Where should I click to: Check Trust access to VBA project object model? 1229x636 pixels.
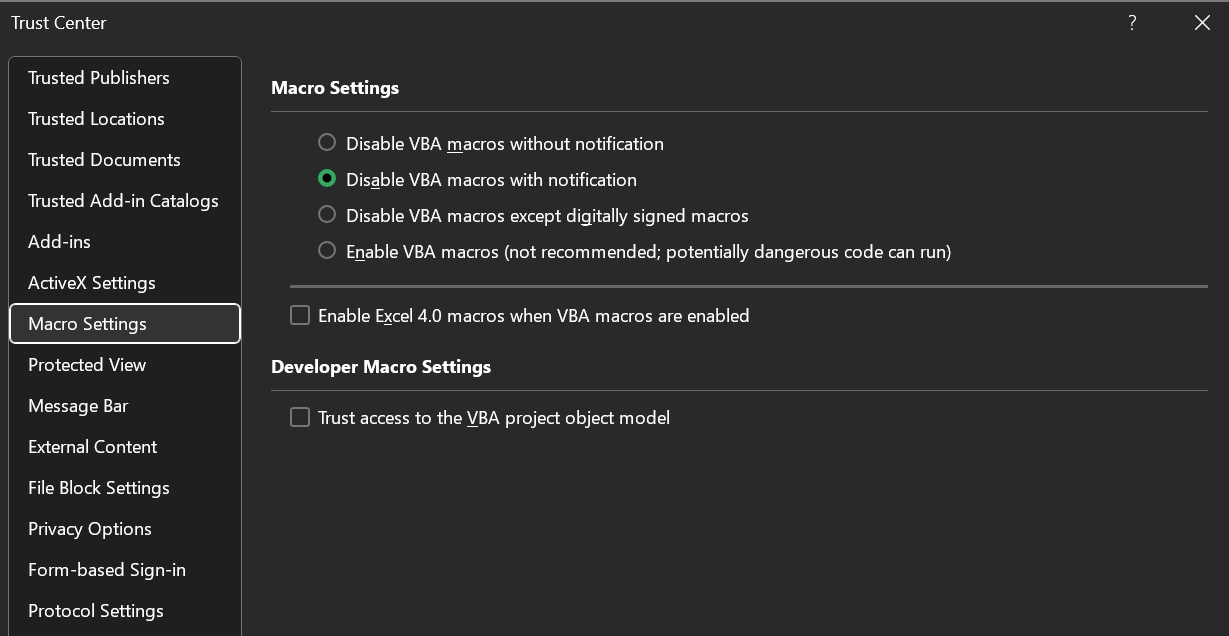(x=300, y=417)
